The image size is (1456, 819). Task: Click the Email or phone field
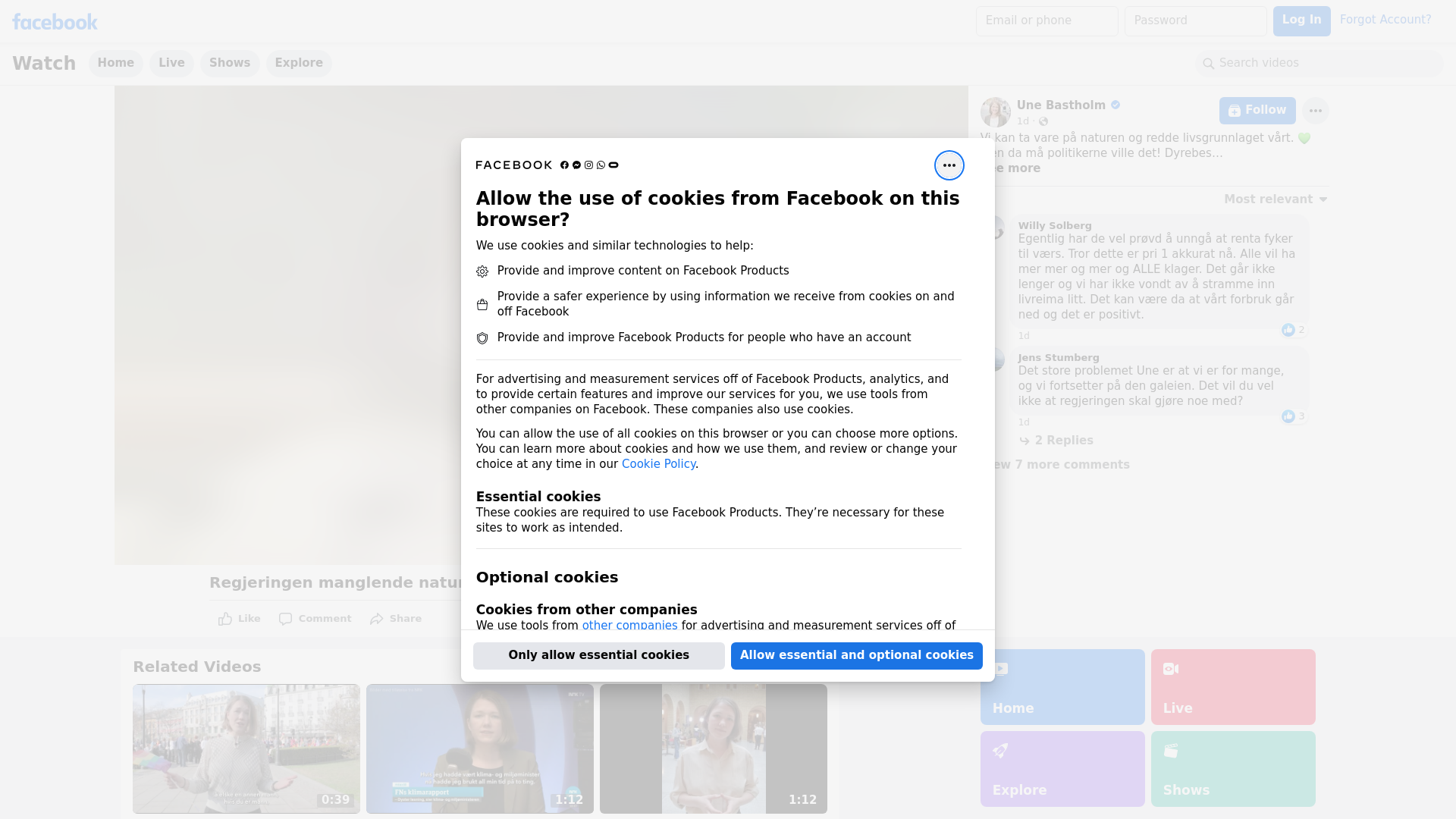(1046, 20)
